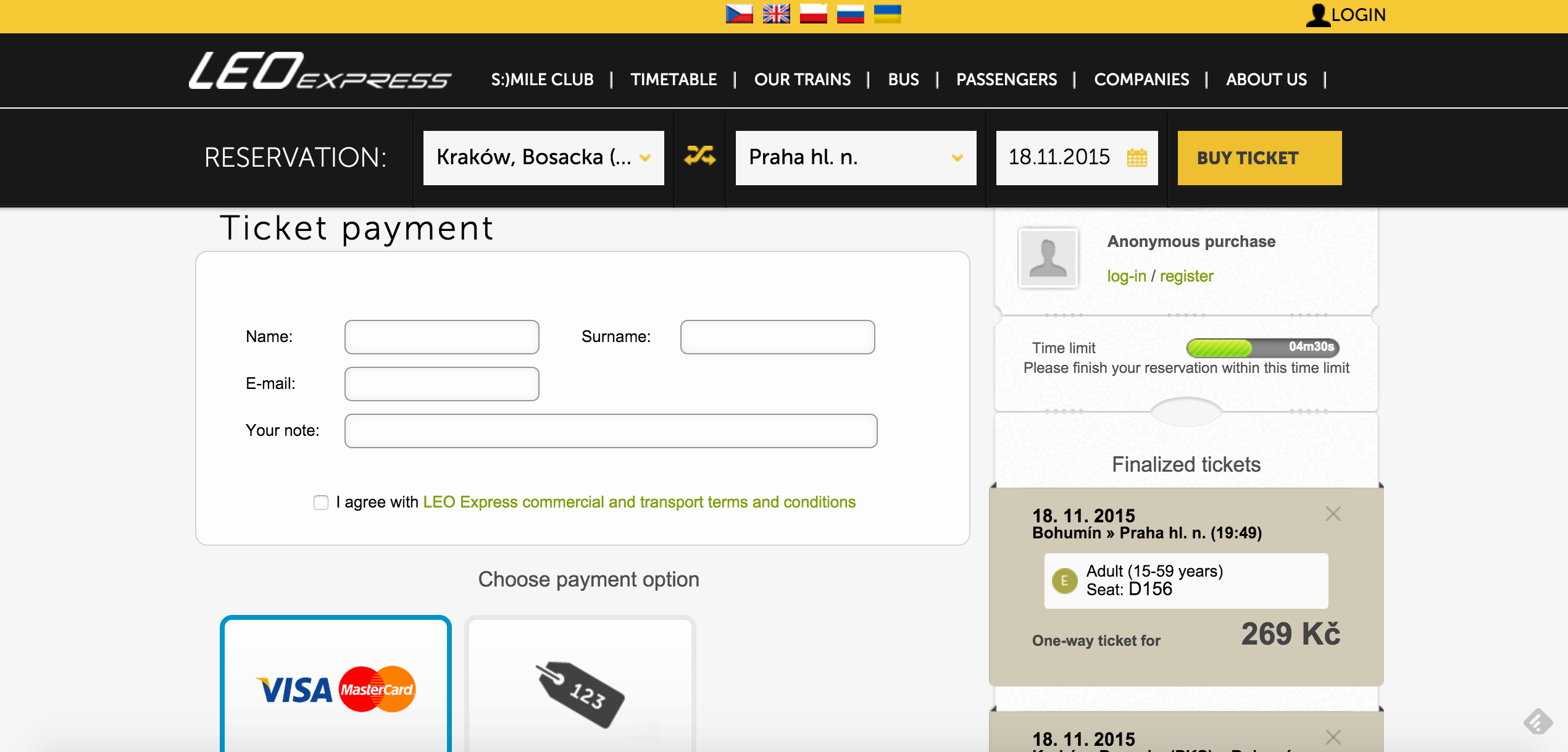Expand the Kraków, Bosacka departure dropdown
This screenshot has width=1568, height=752.
(543, 157)
